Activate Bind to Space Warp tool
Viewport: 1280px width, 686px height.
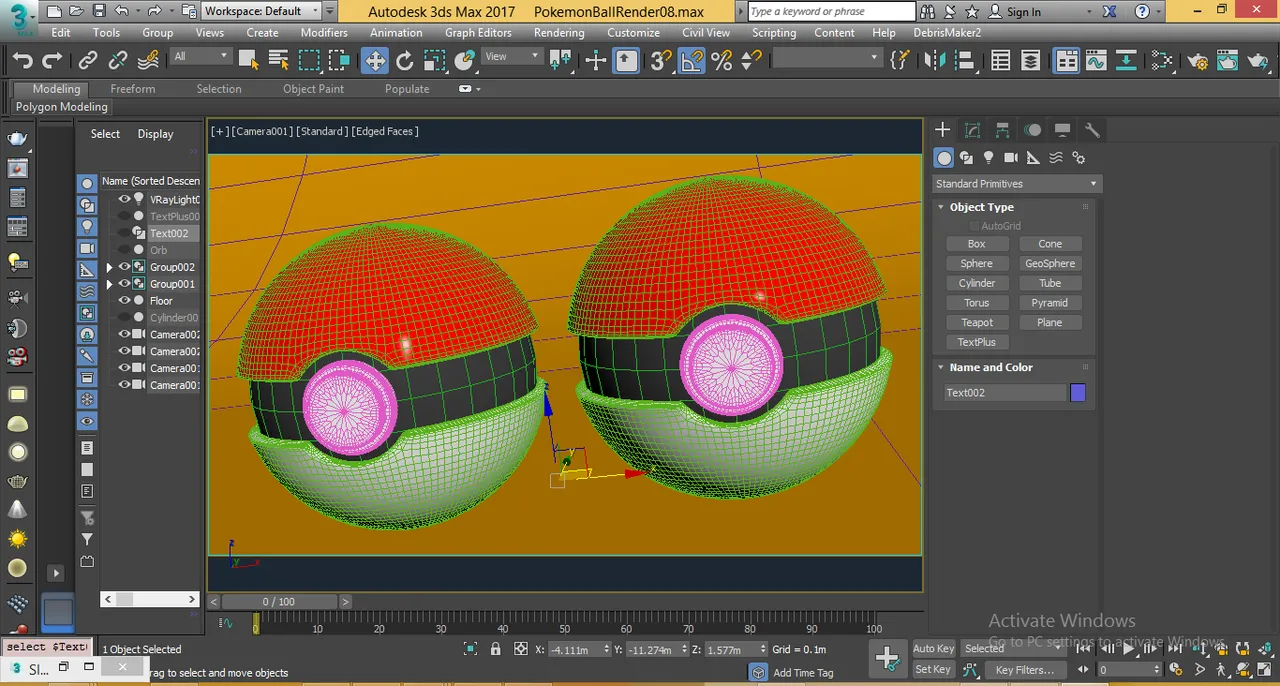(x=148, y=61)
